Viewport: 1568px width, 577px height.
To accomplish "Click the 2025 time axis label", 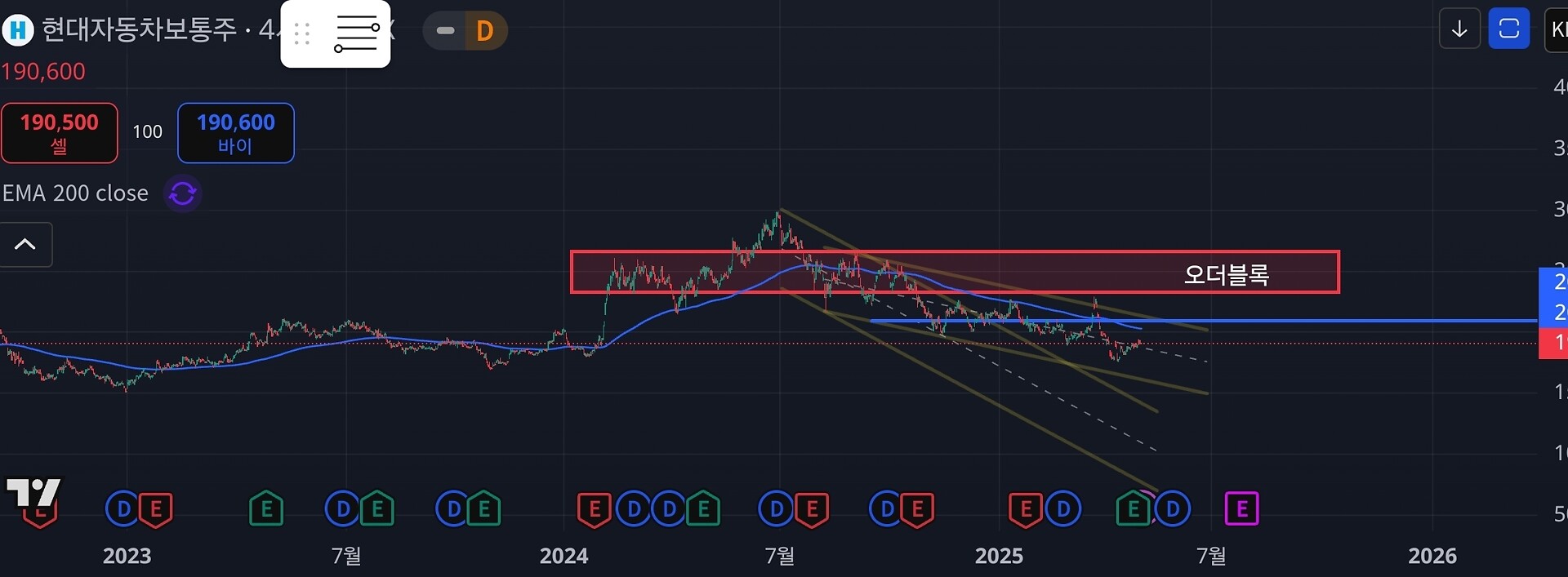I will (999, 556).
